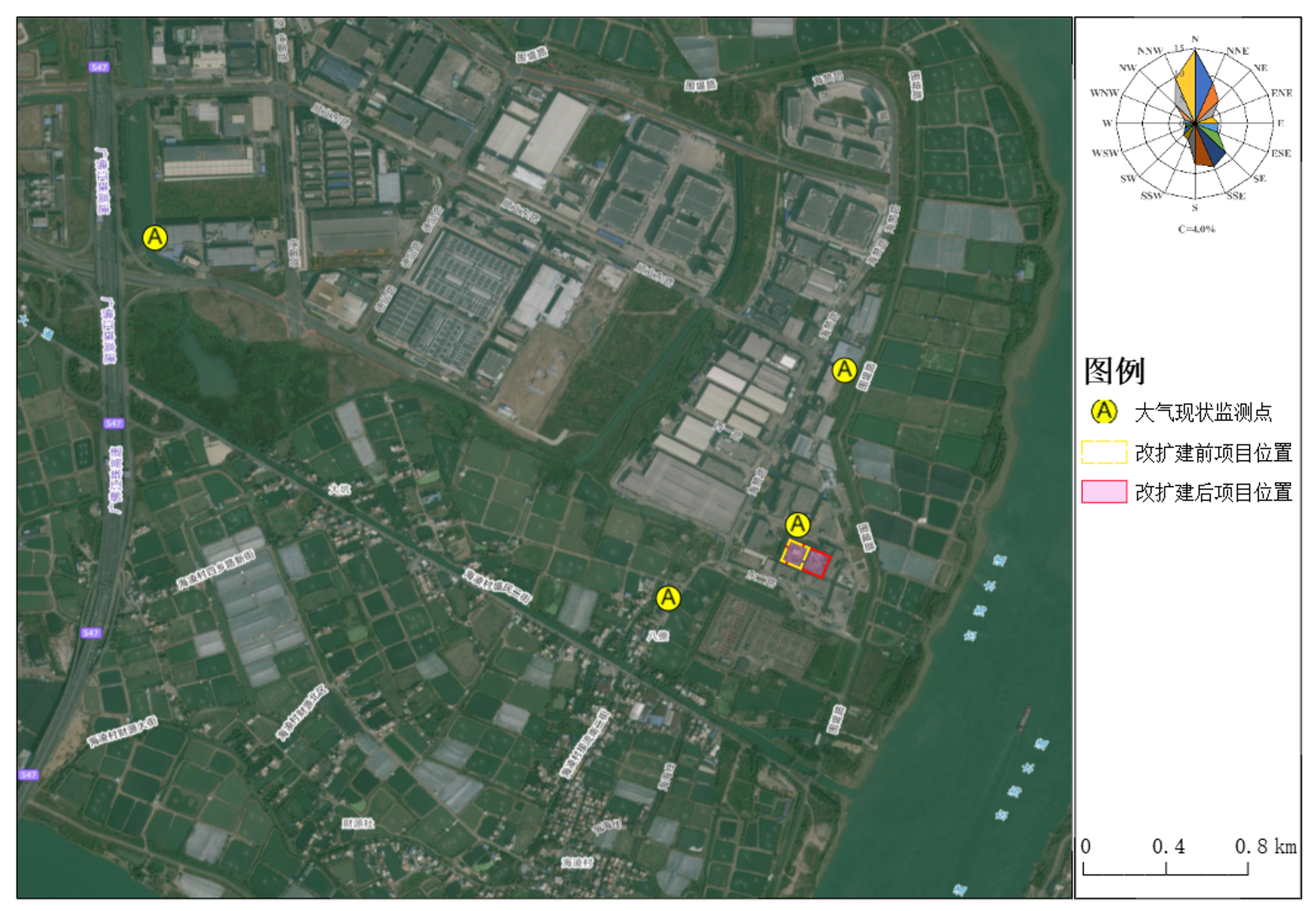
Task: Click the NNE direction label
Action: (1238, 51)
